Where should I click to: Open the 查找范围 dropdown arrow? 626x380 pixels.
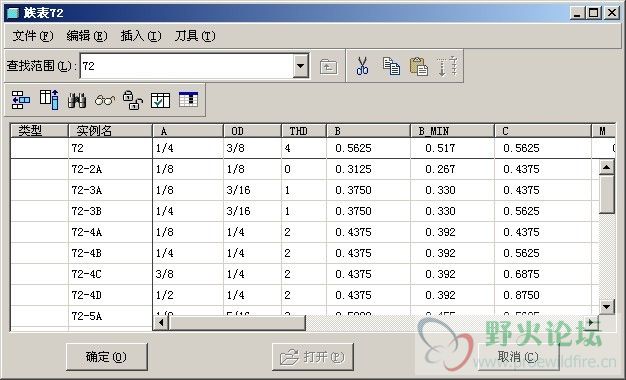[x=301, y=66]
